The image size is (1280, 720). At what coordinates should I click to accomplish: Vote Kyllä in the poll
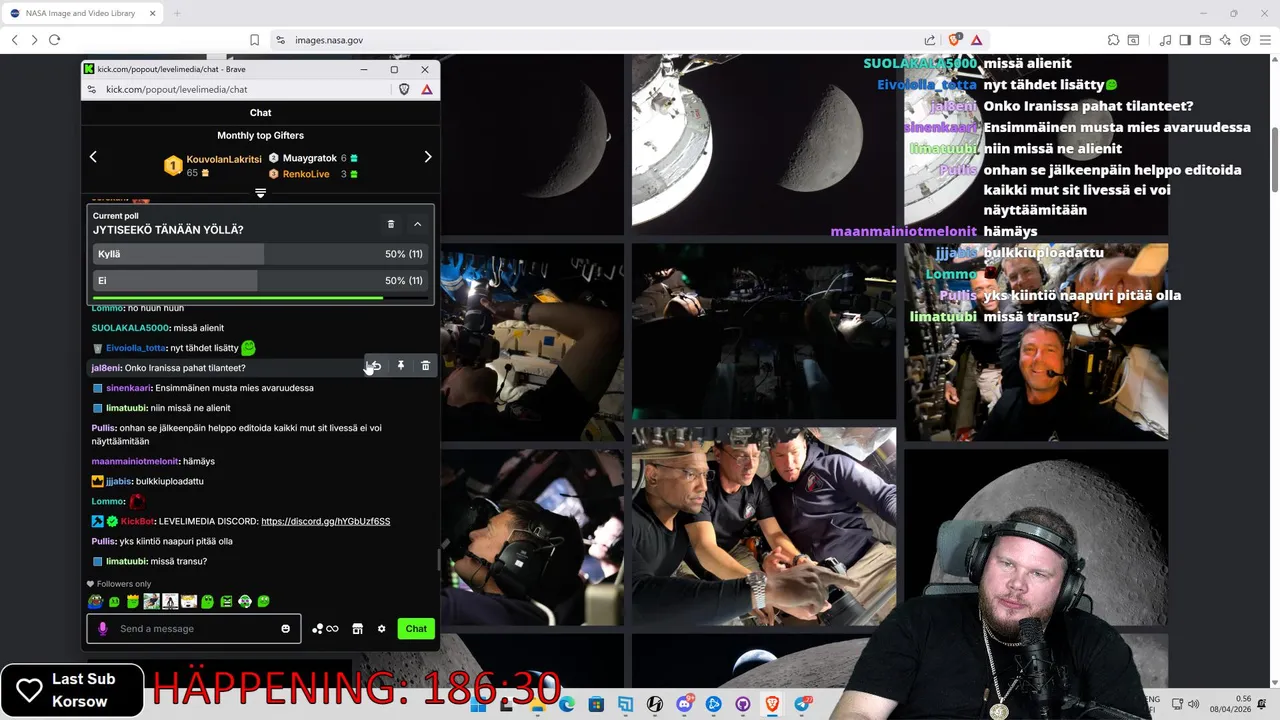tap(260, 254)
